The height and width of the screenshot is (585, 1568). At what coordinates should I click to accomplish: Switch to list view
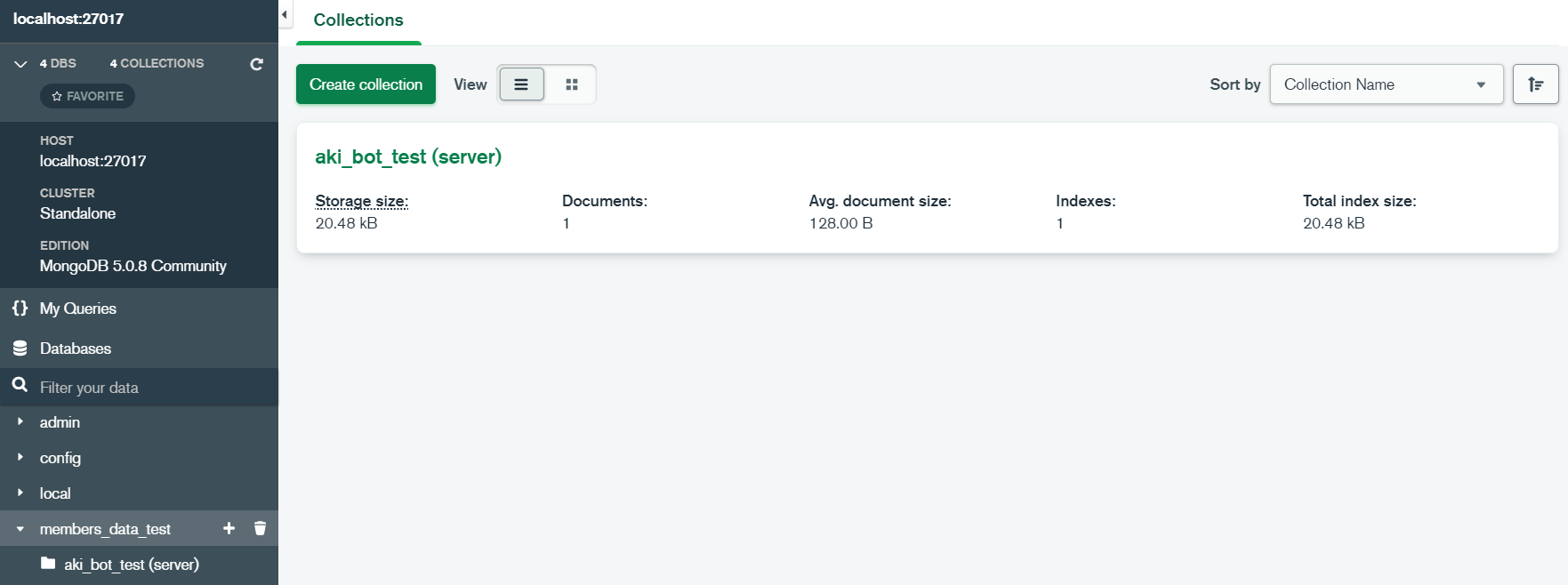(x=521, y=84)
